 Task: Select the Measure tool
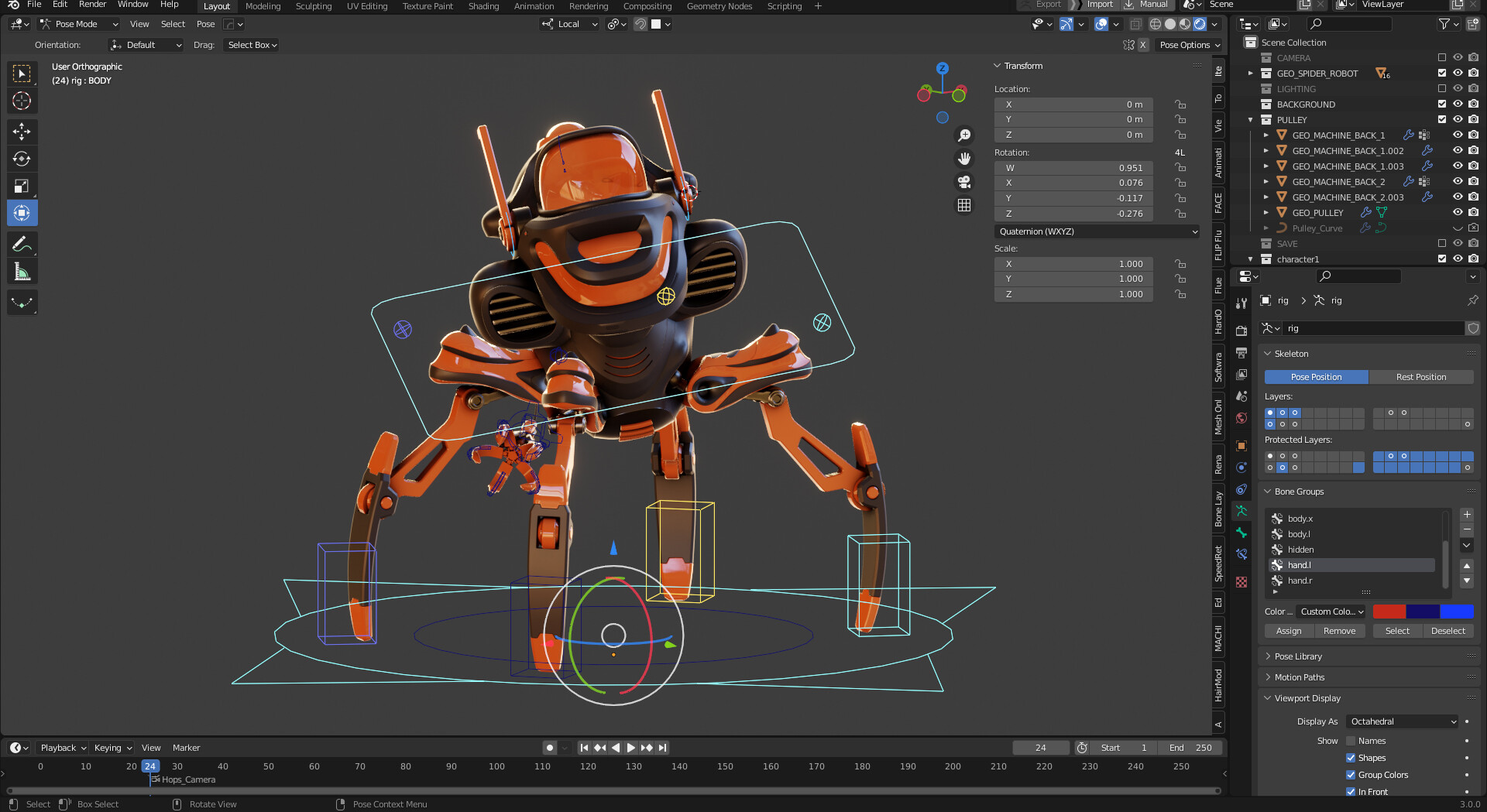click(22, 271)
